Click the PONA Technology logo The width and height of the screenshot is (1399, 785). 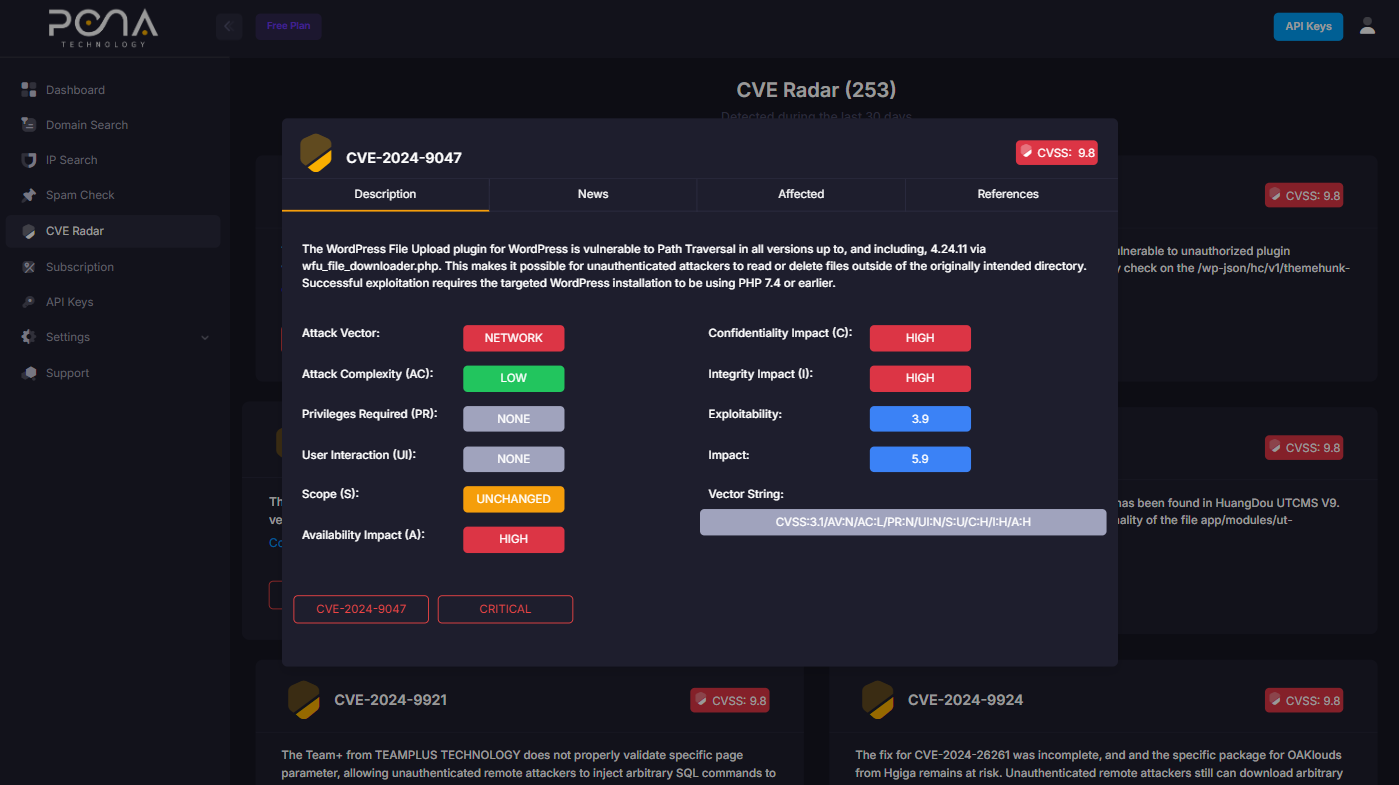[103, 28]
